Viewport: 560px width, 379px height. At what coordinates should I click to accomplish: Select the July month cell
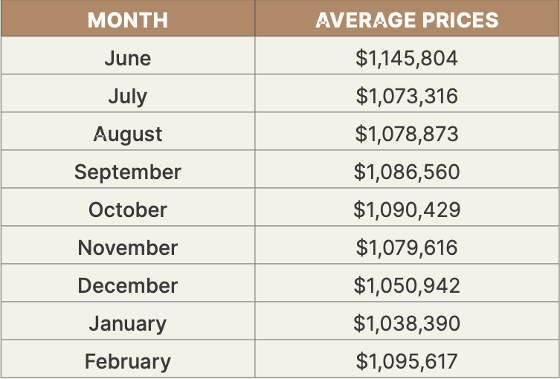pos(128,96)
